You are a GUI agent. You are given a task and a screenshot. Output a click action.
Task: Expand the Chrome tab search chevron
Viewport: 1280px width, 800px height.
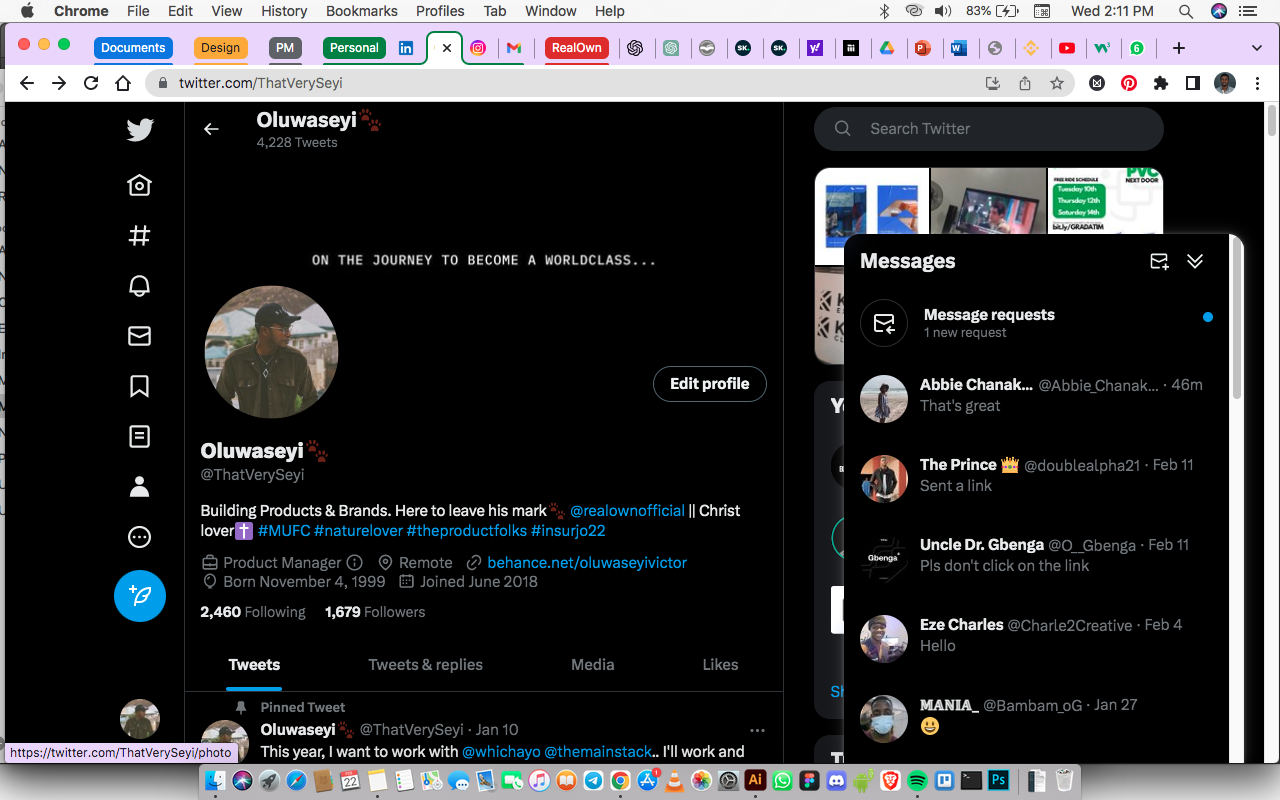(1257, 48)
